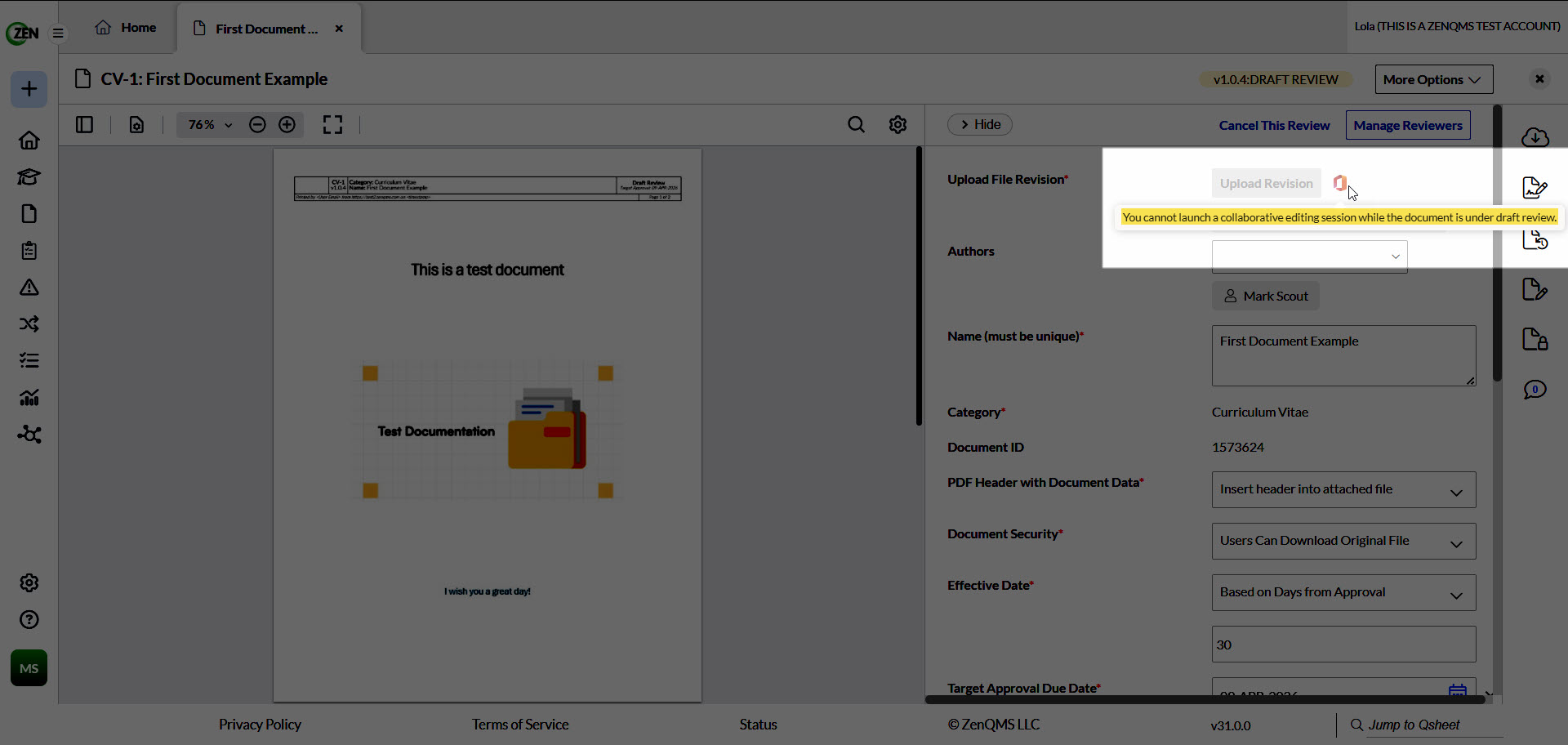
Task: Open the Terms of Service link
Action: click(x=520, y=725)
